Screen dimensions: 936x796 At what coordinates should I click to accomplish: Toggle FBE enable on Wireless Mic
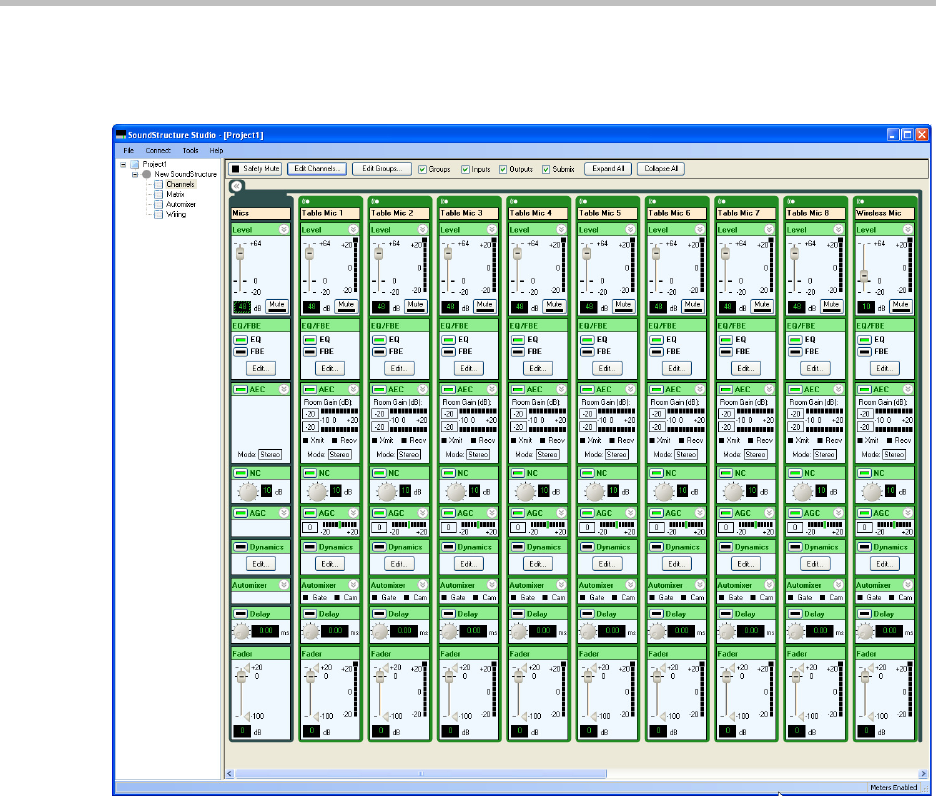[x=865, y=352]
